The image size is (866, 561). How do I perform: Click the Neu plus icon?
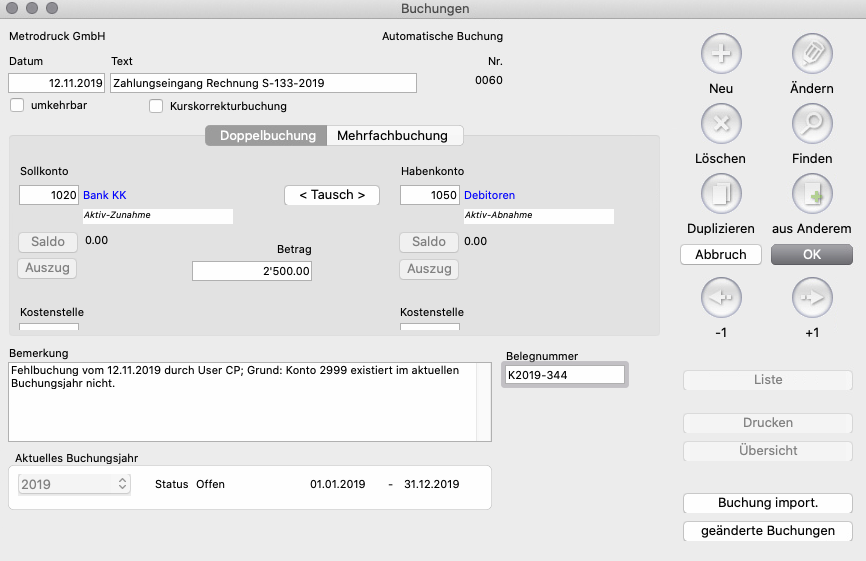(x=721, y=54)
